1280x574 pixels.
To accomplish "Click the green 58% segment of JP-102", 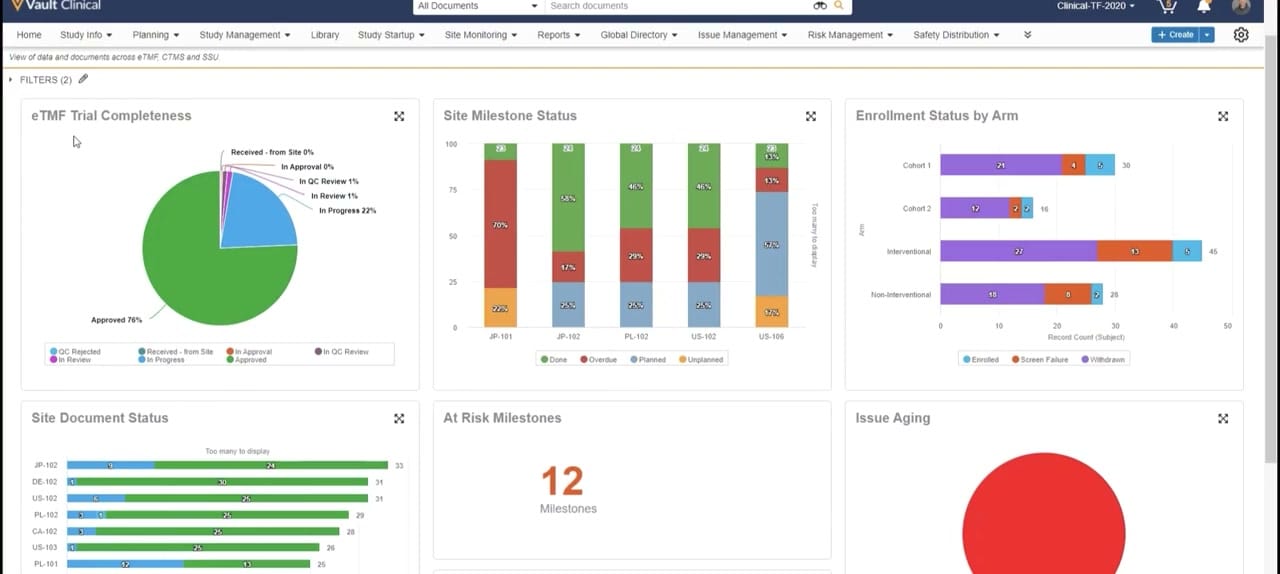I will coord(568,197).
